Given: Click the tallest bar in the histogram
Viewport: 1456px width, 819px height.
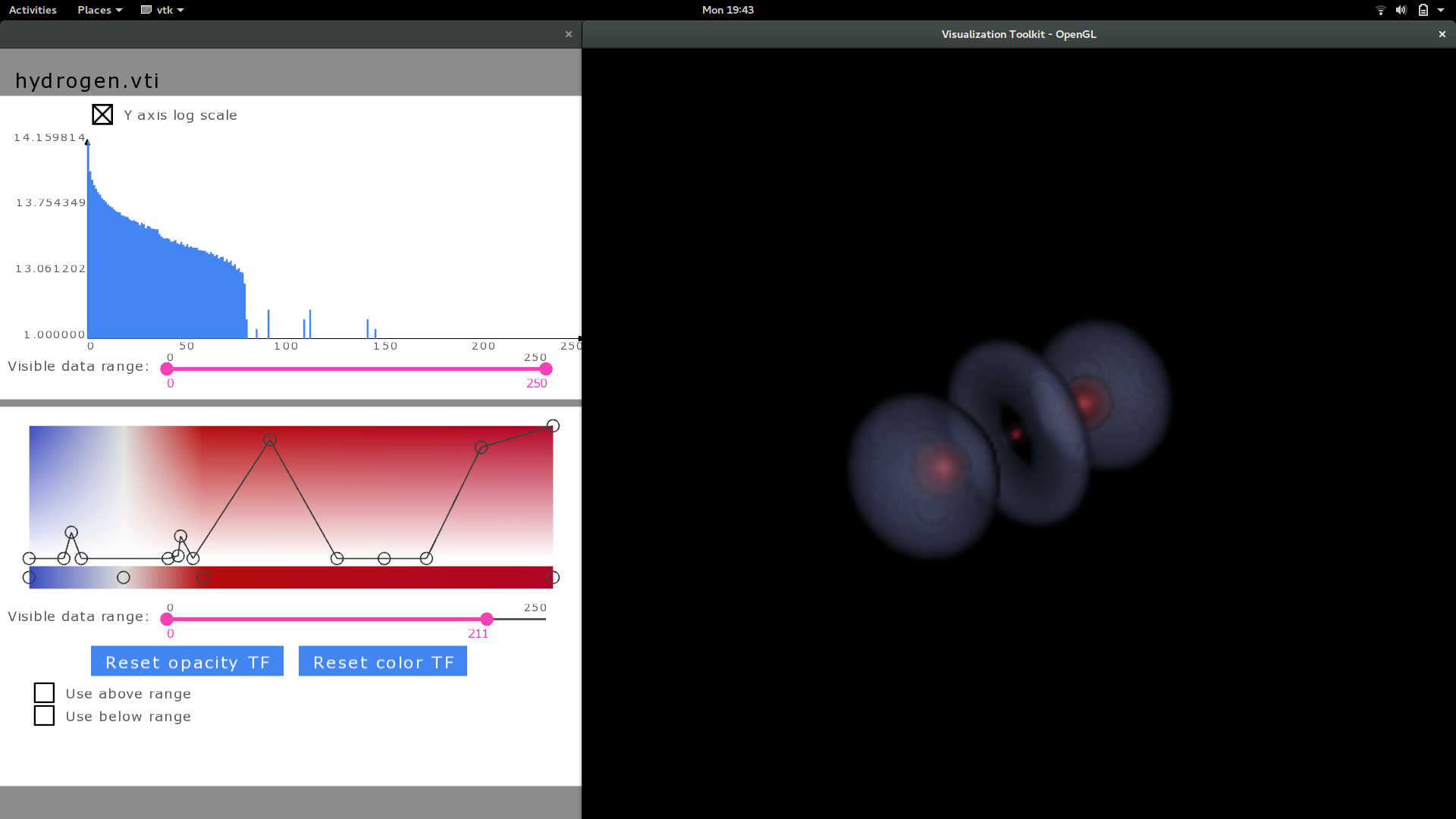Looking at the screenshot, I should coord(88,227).
